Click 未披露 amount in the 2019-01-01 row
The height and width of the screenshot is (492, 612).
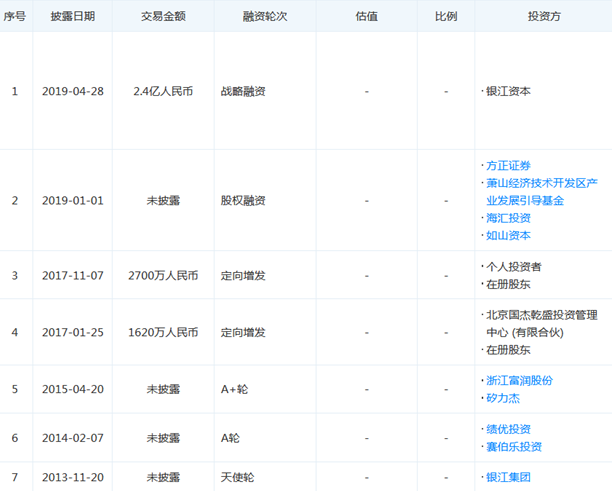click(163, 201)
